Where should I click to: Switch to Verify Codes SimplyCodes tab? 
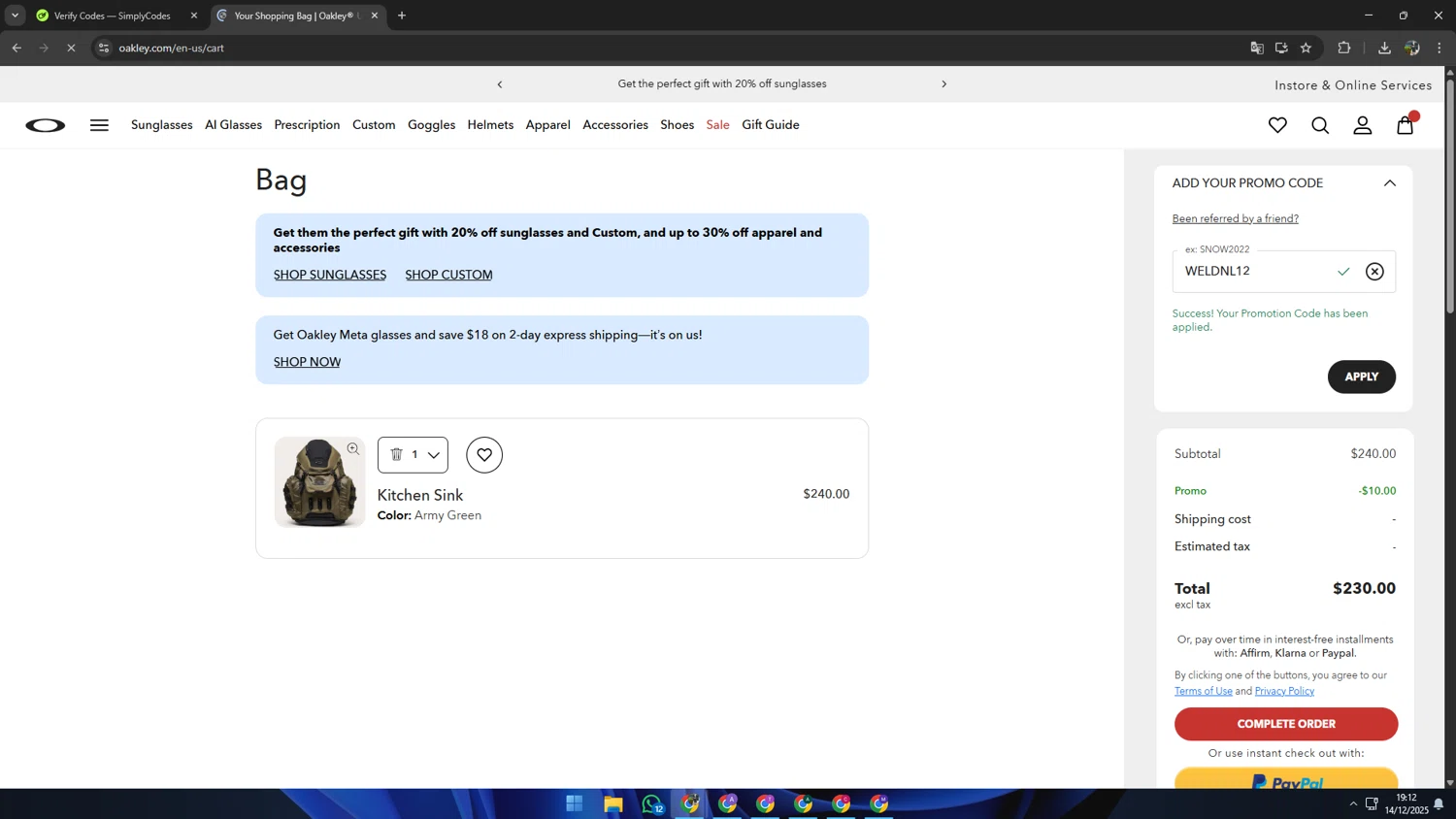[x=115, y=16]
